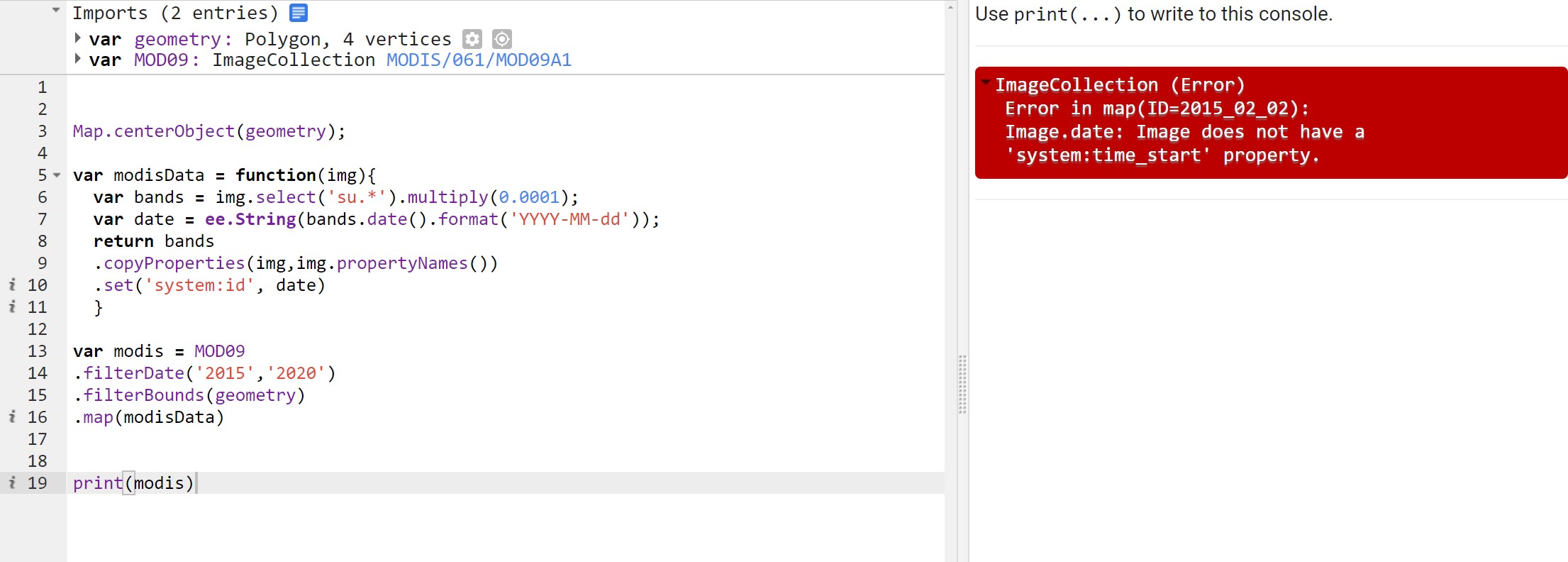
Task: Click the .filterBounds(geometry) line
Action: [x=189, y=395]
